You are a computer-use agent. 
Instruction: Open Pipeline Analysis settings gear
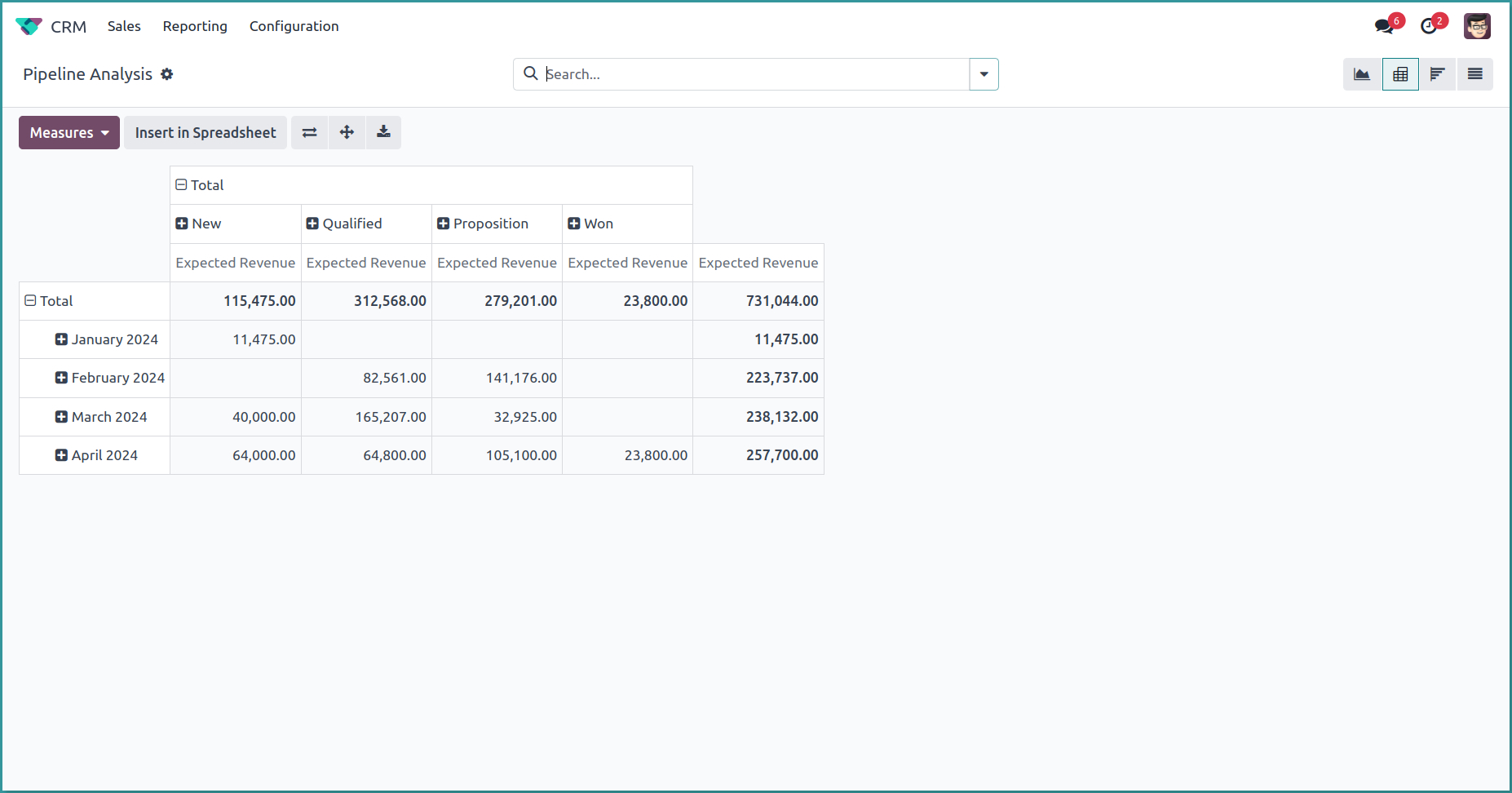167,74
